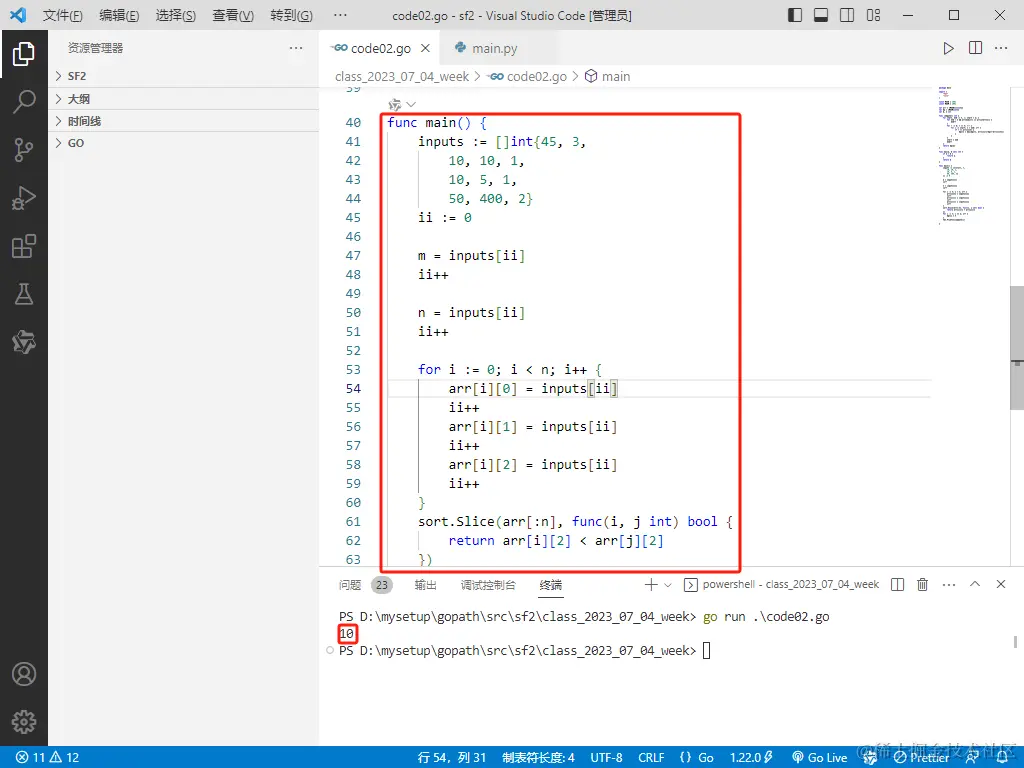This screenshot has width=1024, height=768.
Task: Split the editor to the right
Action: [x=975, y=48]
